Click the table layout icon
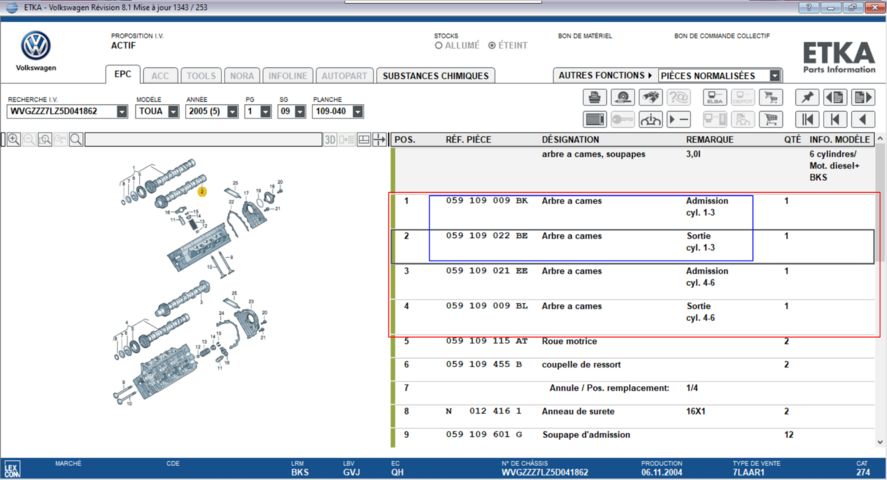Viewport: 887px width, 480px height. pyautogui.click(x=364, y=140)
